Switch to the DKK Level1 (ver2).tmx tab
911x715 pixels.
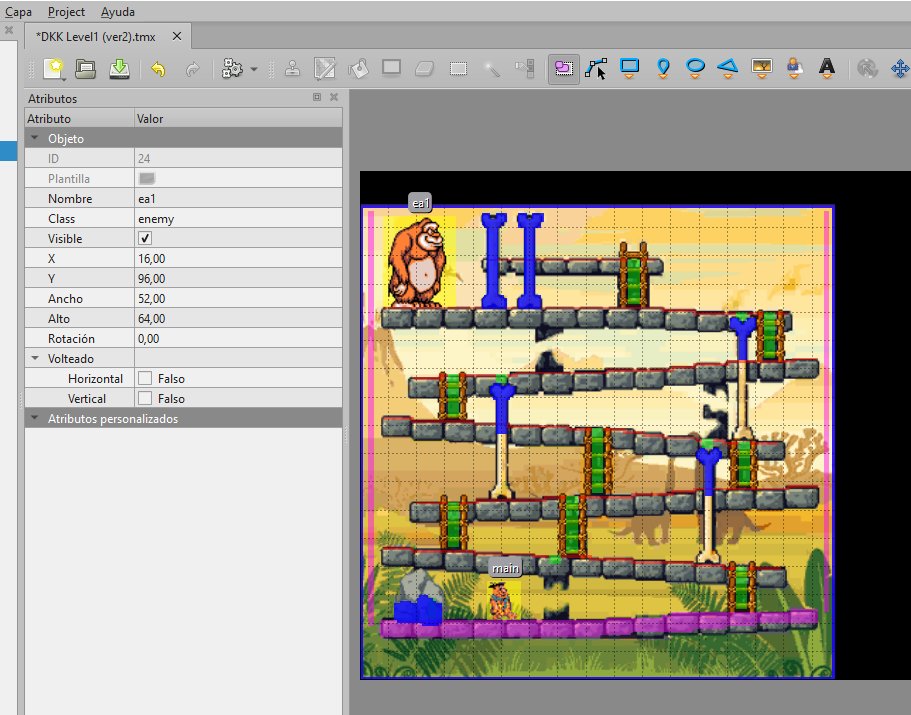[x=96, y=37]
